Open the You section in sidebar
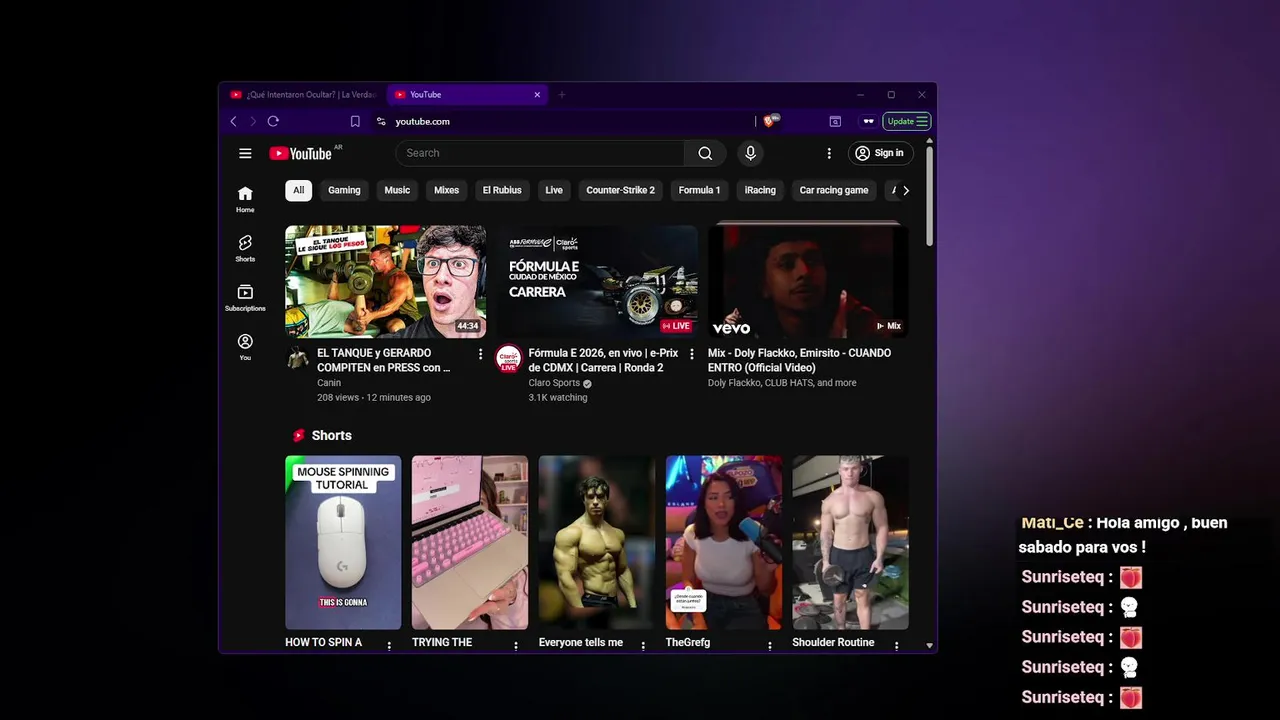This screenshot has width=1280, height=720. click(x=245, y=347)
